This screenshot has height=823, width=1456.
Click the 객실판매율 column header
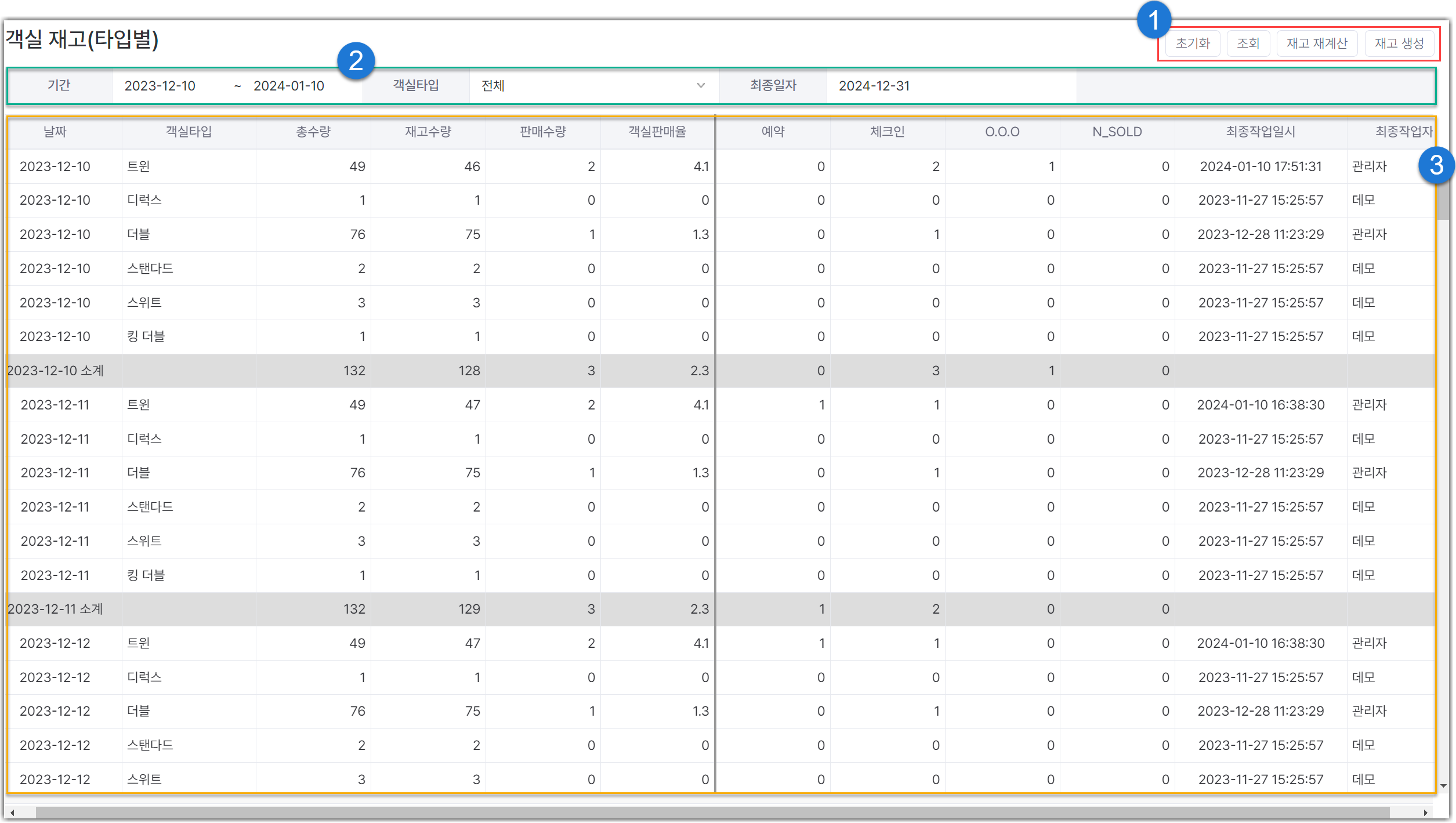point(657,132)
